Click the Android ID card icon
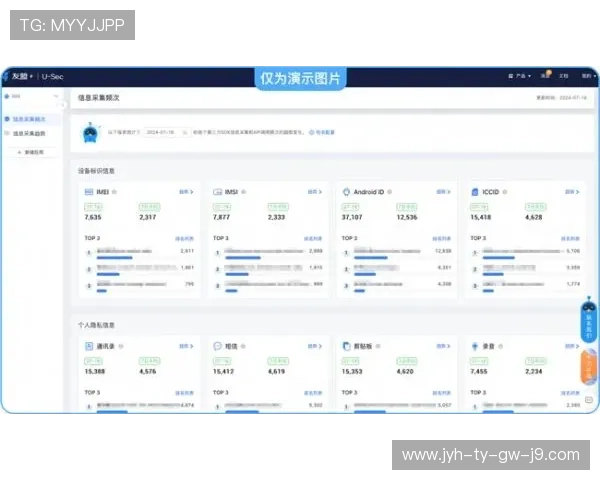The height and width of the screenshot is (480, 600). (x=346, y=192)
